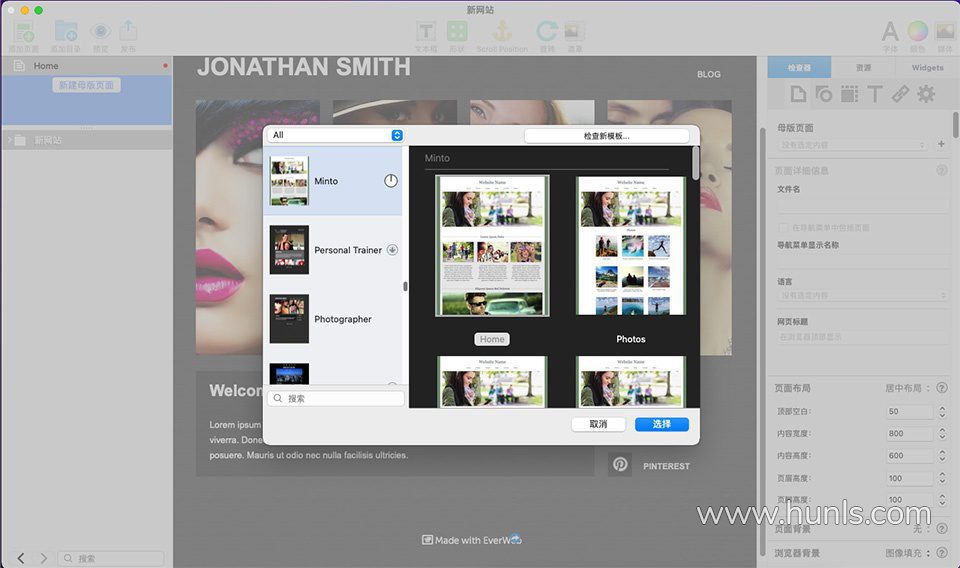Click the 页眉高度 stepper arrows
This screenshot has width=960, height=568.
pyautogui.click(x=942, y=477)
